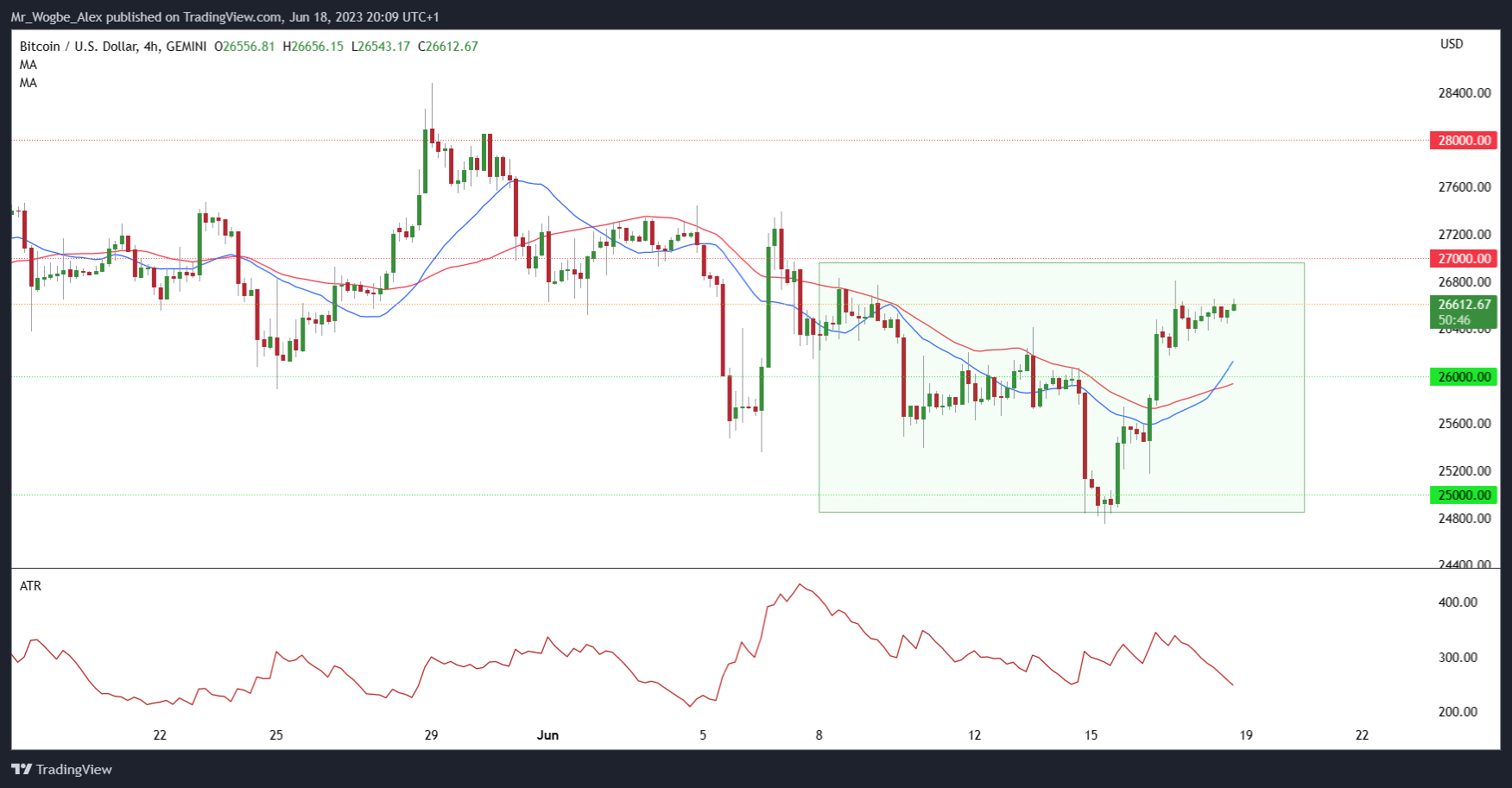The height and width of the screenshot is (788, 1512).
Task: Select the current price 26612.67 label
Action: coord(1464,305)
